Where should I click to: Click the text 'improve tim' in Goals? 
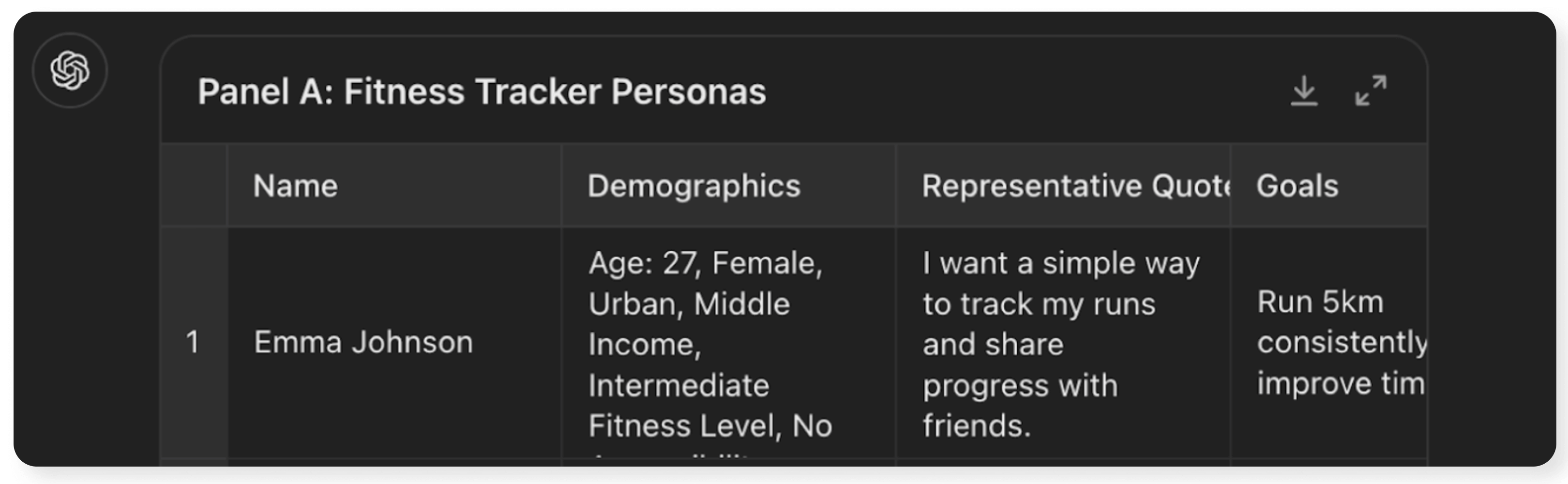1341,383
